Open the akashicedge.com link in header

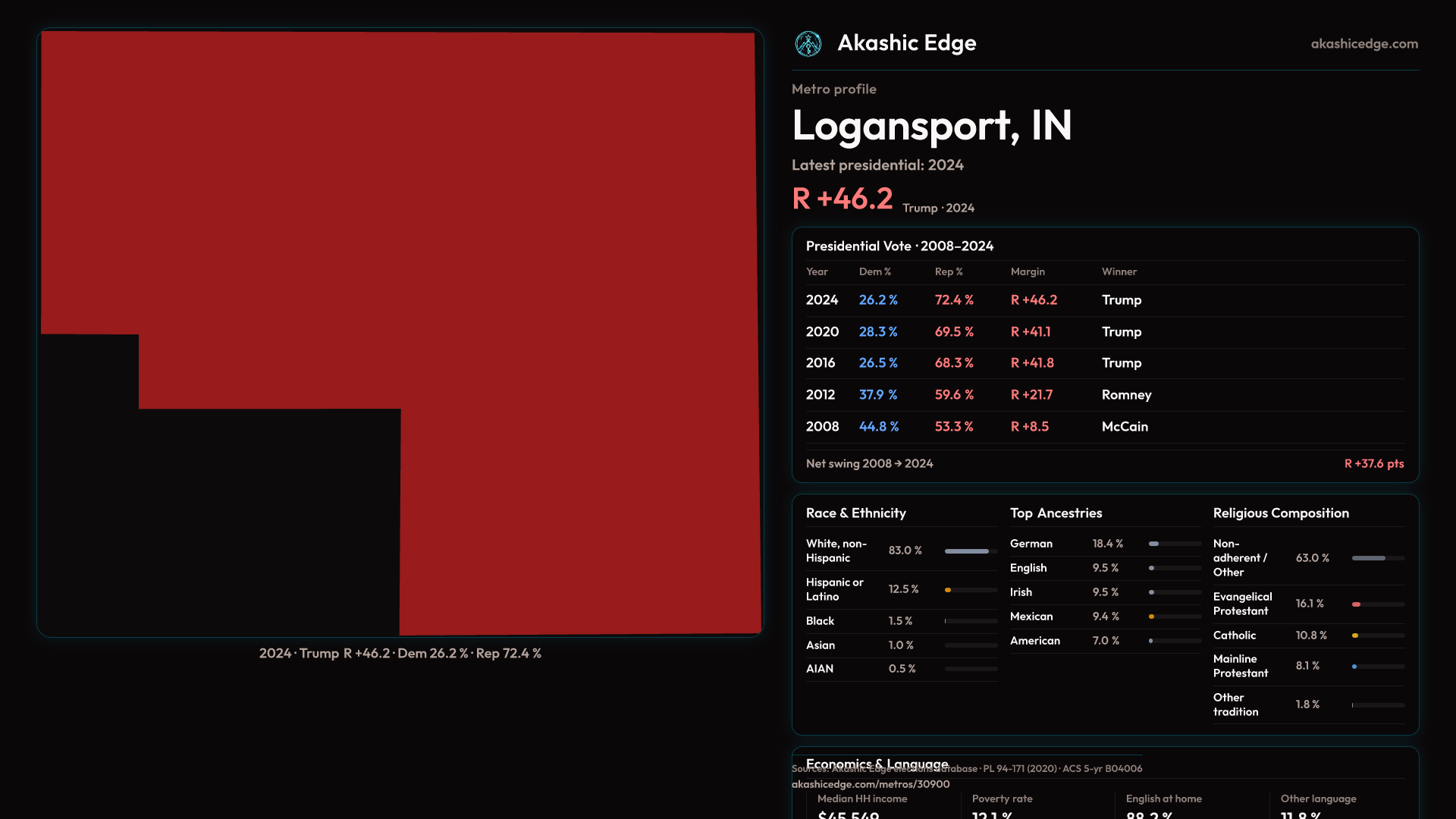coord(1363,44)
